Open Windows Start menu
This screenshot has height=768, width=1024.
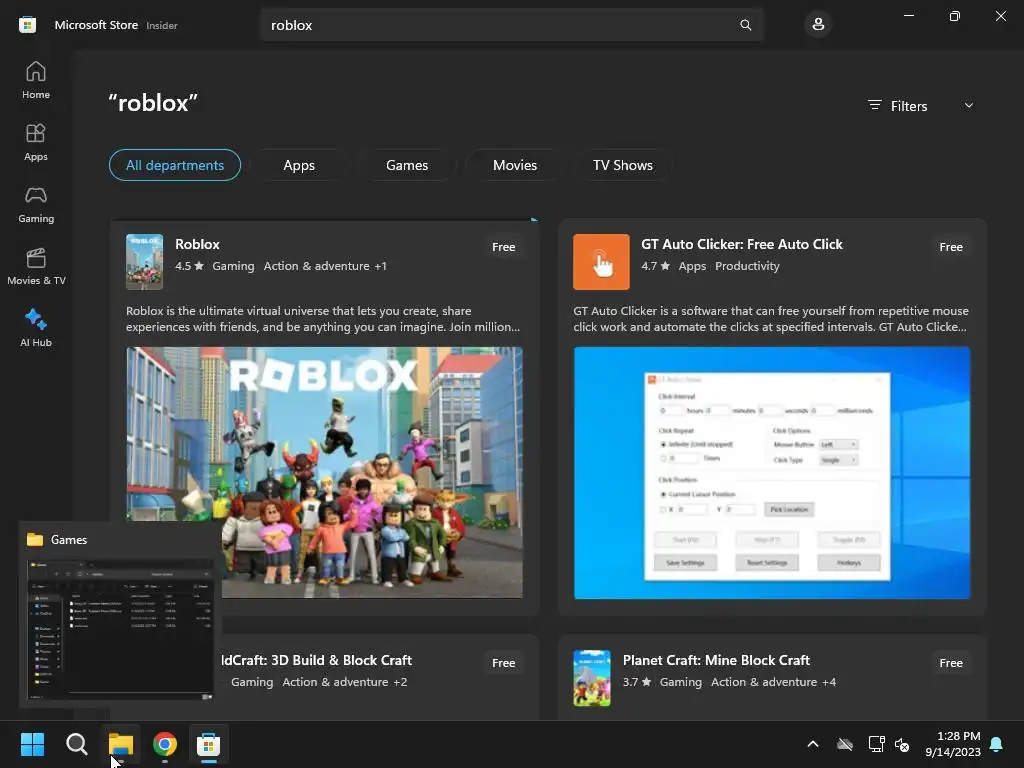pyautogui.click(x=32, y=744)
